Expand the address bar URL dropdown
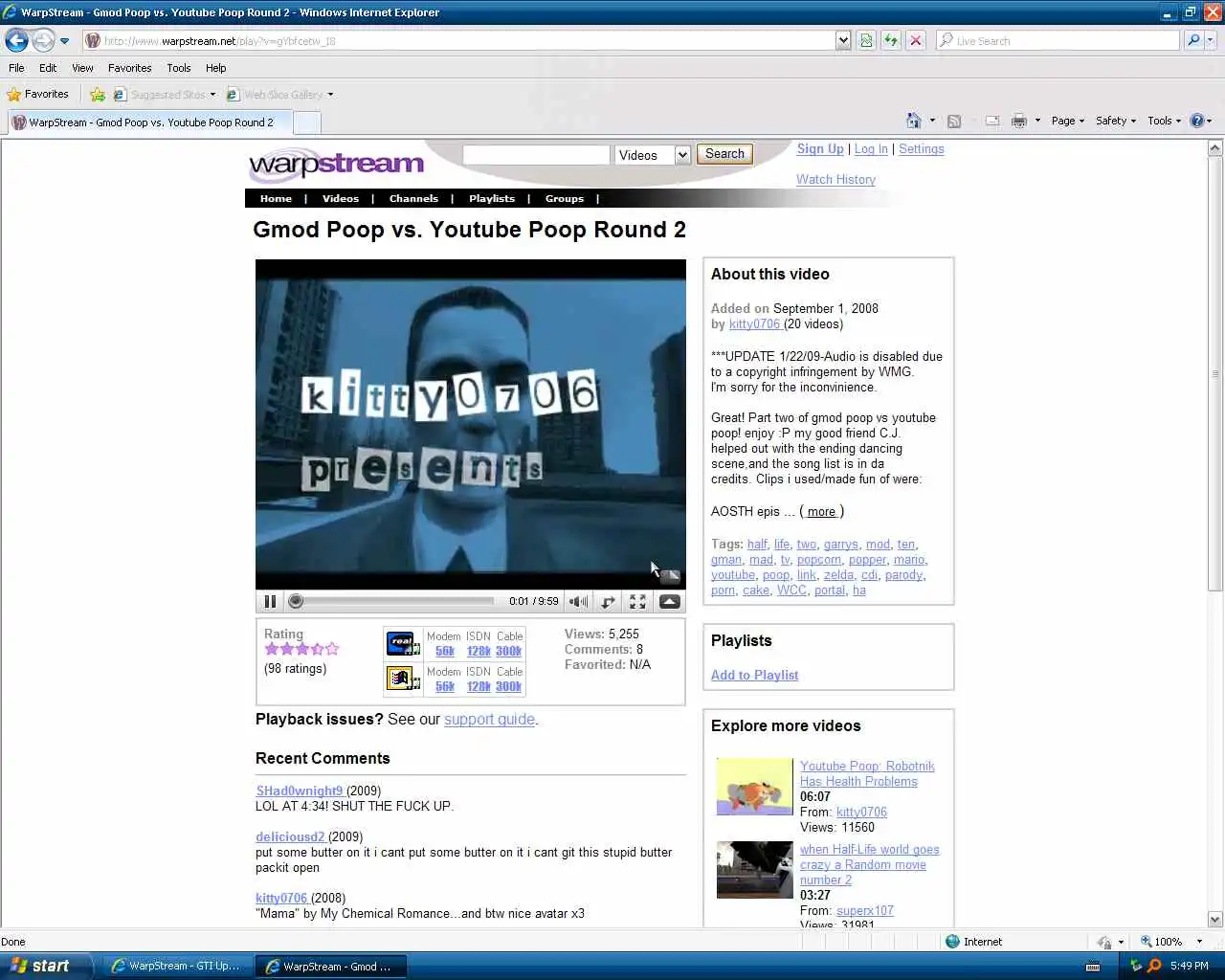The height and width of the screenshot is (980, 1225). (843, 40)
